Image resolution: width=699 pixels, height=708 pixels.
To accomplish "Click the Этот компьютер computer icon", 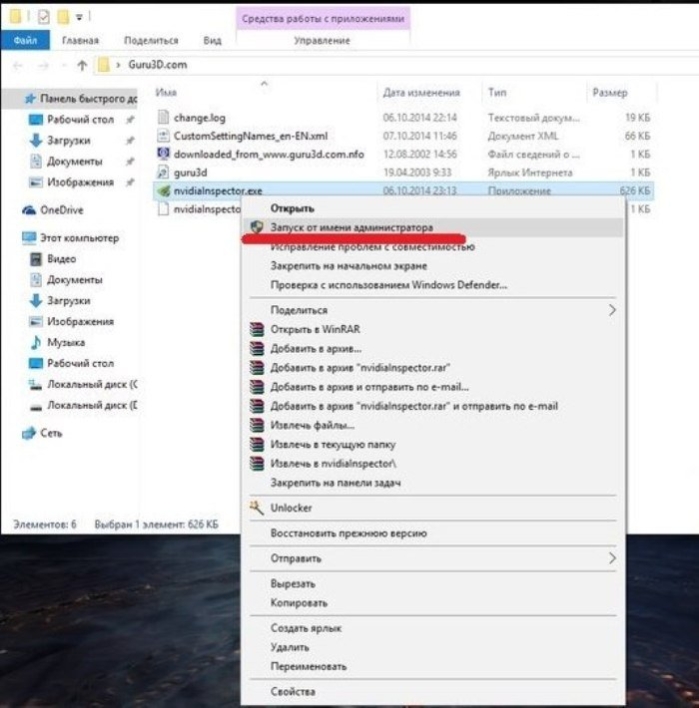I will coord(29,238).
